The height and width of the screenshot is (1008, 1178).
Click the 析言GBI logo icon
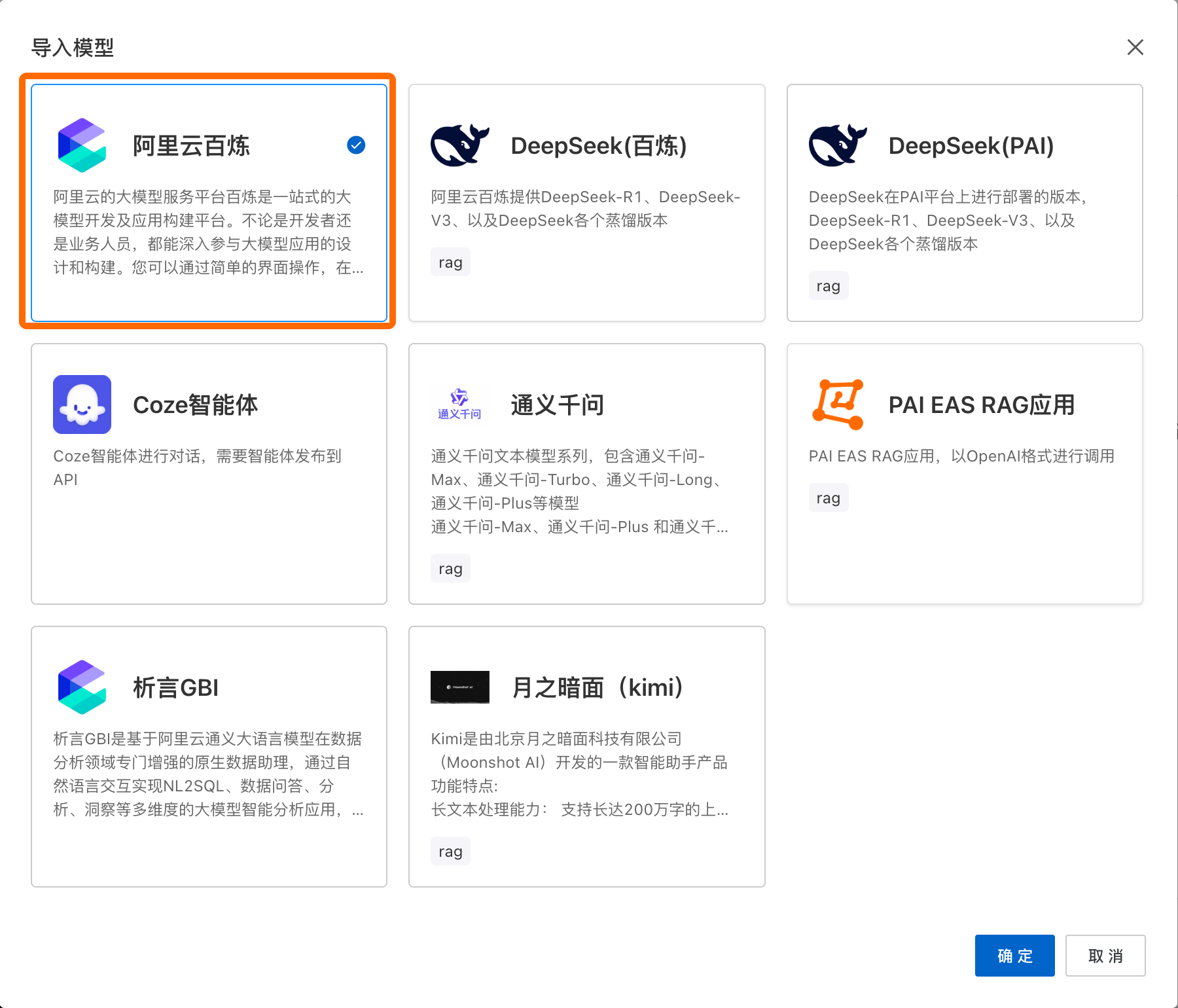[82, 687]
